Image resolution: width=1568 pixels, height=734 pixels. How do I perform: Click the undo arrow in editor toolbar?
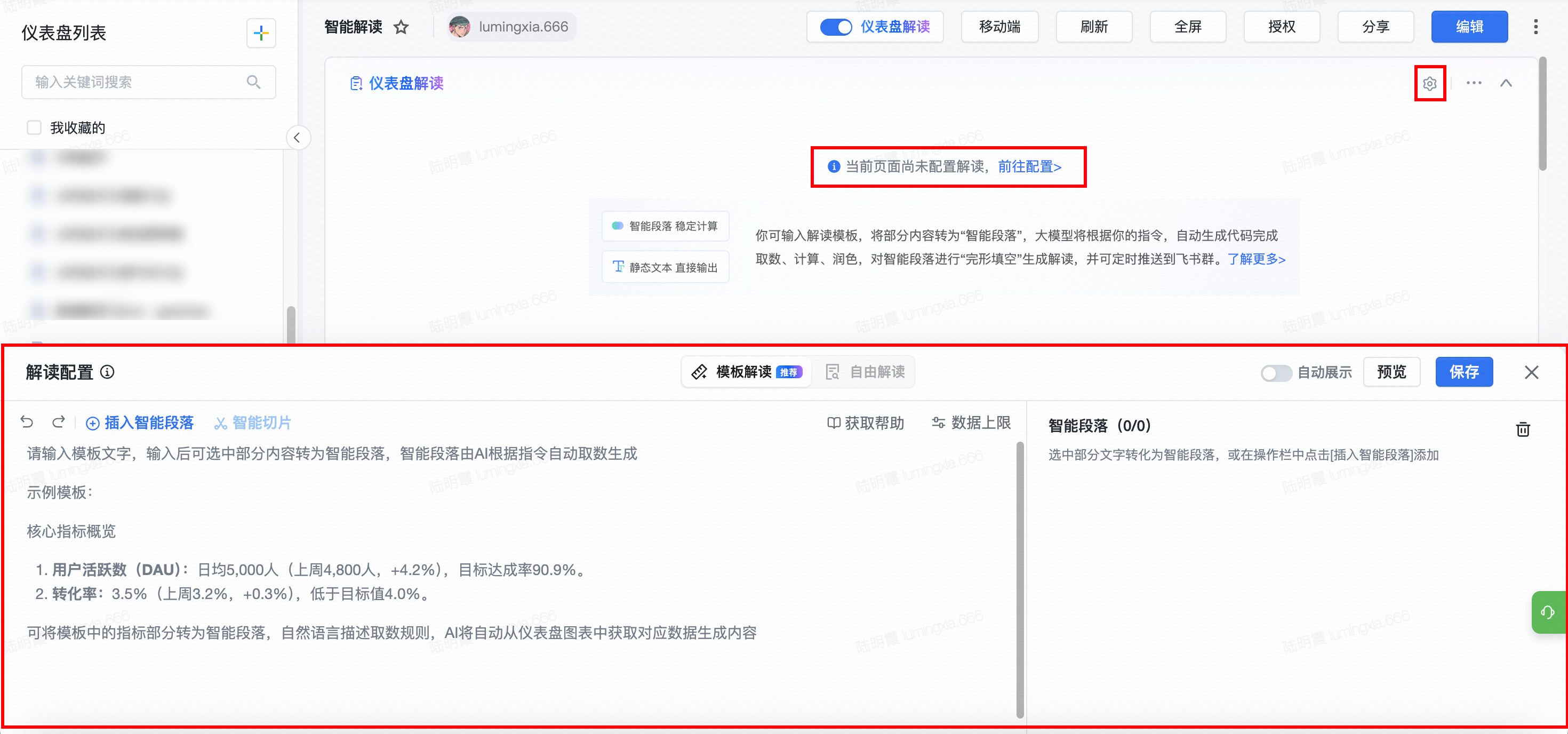[x=27, y=422]
